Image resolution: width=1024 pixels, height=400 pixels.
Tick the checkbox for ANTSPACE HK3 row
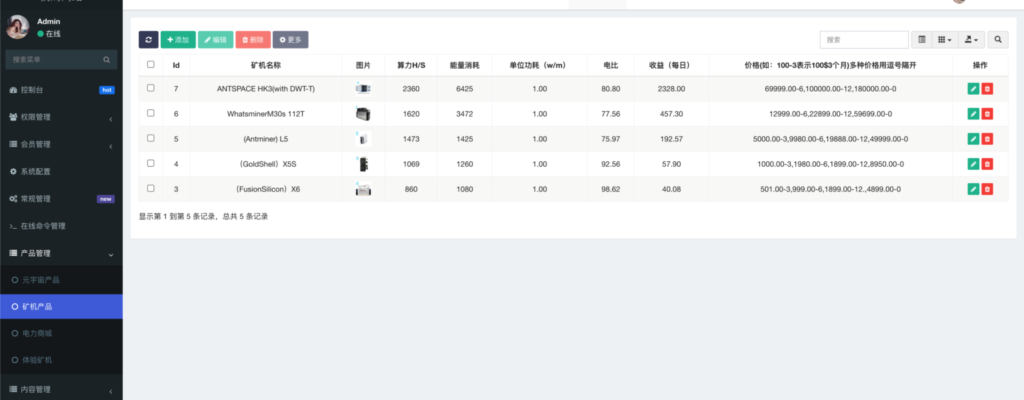point(151,89)
